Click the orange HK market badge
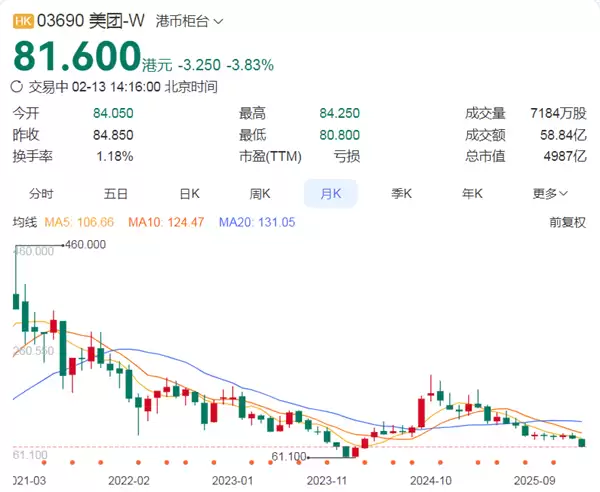This screenshot has height=492, width=600. (22, 20)
